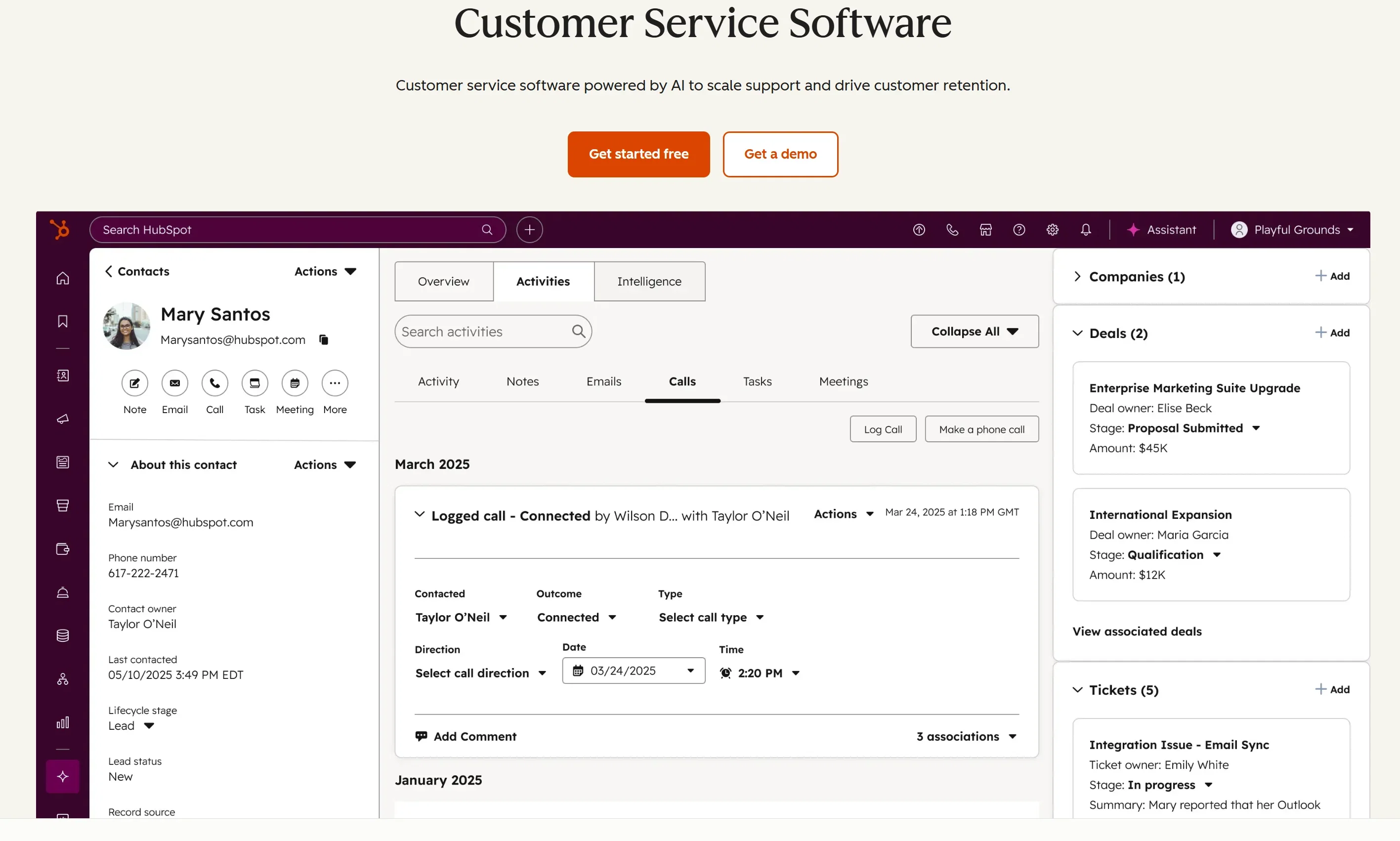The width and height of the screenshot is (1400, 841).
Task: Click the Make a phone call button
Action: coord(982,429)
